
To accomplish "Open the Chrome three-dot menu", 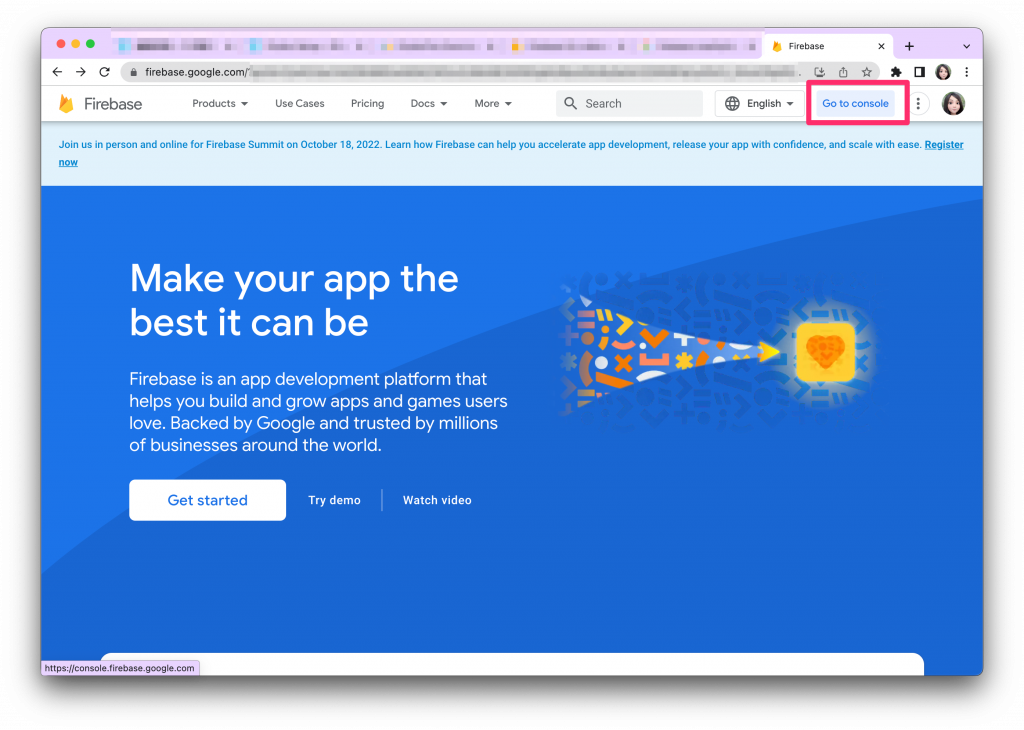I will (x=967, y=72).
